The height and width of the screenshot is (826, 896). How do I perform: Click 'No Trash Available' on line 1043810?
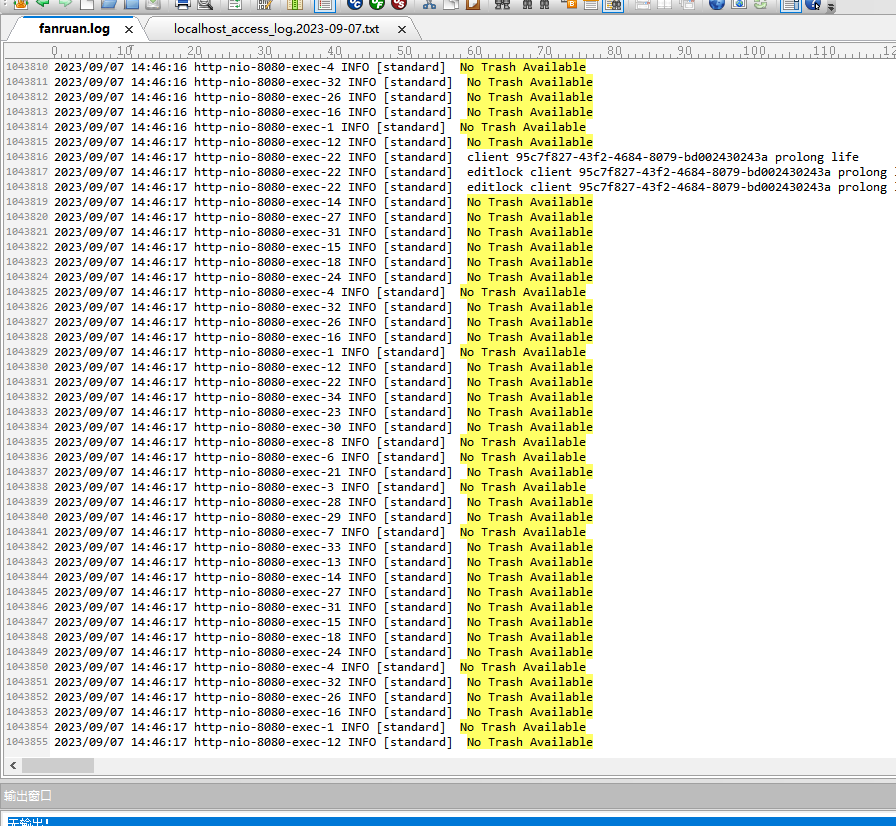click(x=523, y=67)
